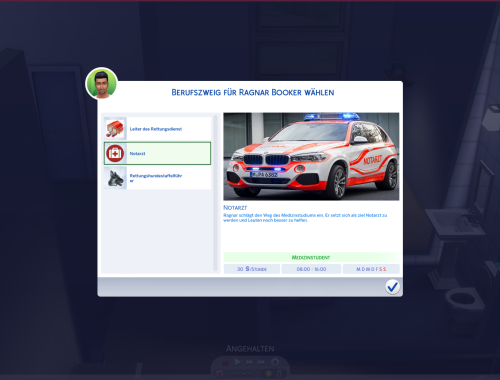Screen dimensions: 500x380
Task: Select the Notarzt career branch
Action: point(157,153)
